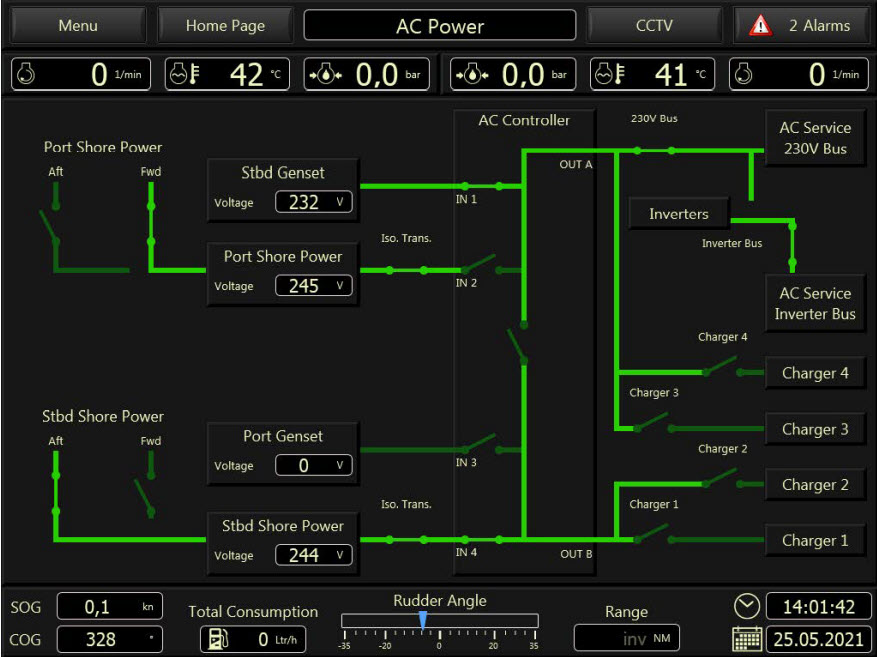Go to the Home Page

pyautogui.click(x=225, y=26)
